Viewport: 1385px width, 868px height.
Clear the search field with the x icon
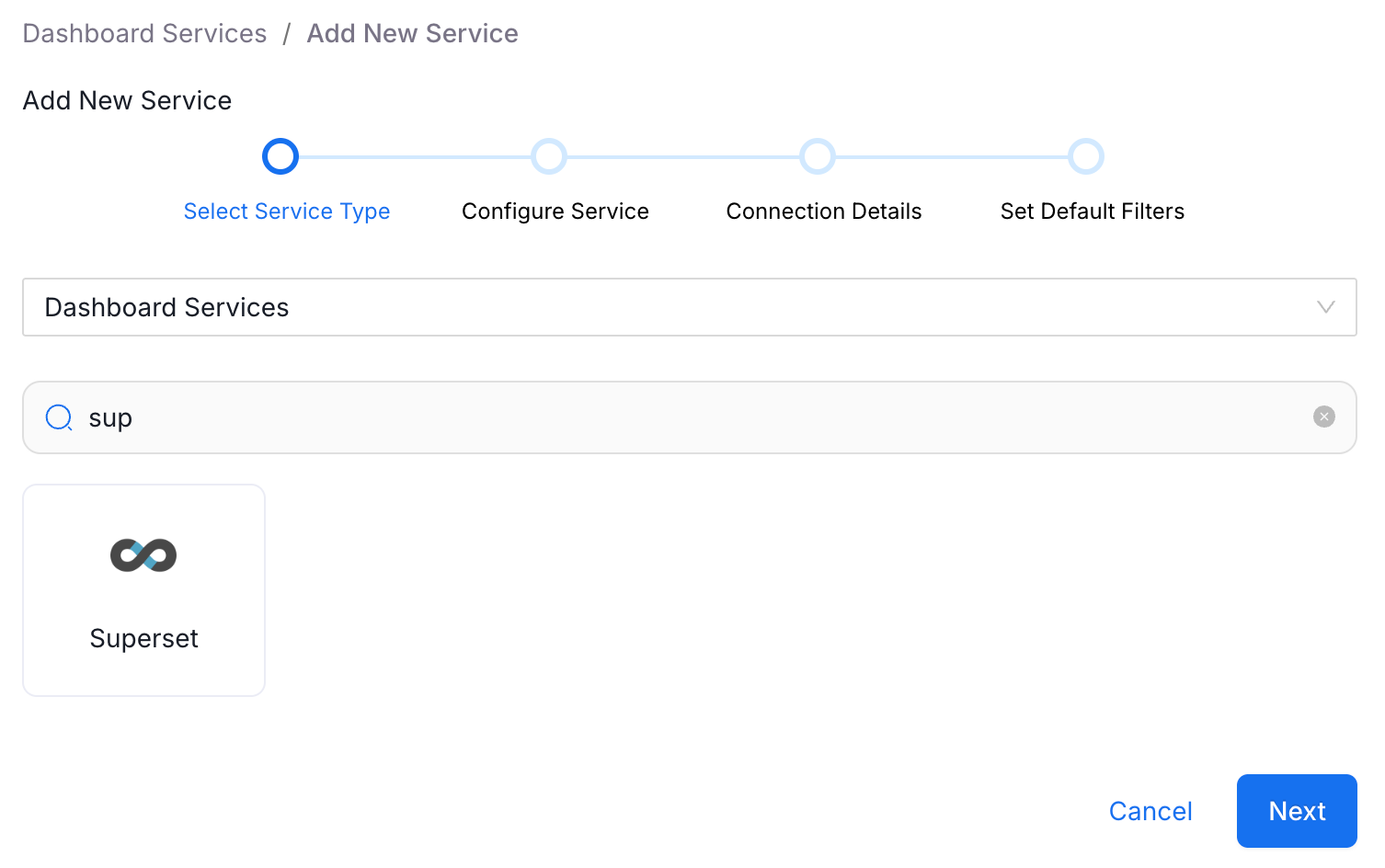click(1323, 417)
